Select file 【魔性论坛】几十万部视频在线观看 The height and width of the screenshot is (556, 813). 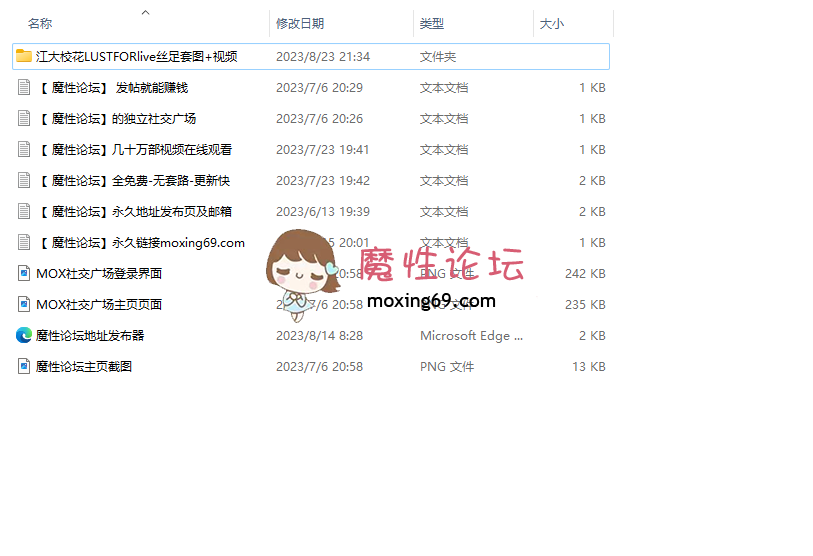[134, 150]
